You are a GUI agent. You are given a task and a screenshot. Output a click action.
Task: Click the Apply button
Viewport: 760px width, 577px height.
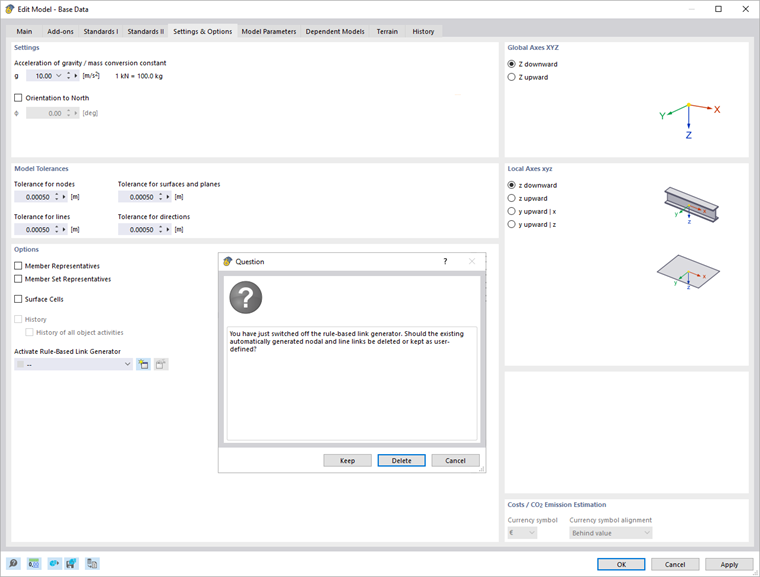pos(729,564)
